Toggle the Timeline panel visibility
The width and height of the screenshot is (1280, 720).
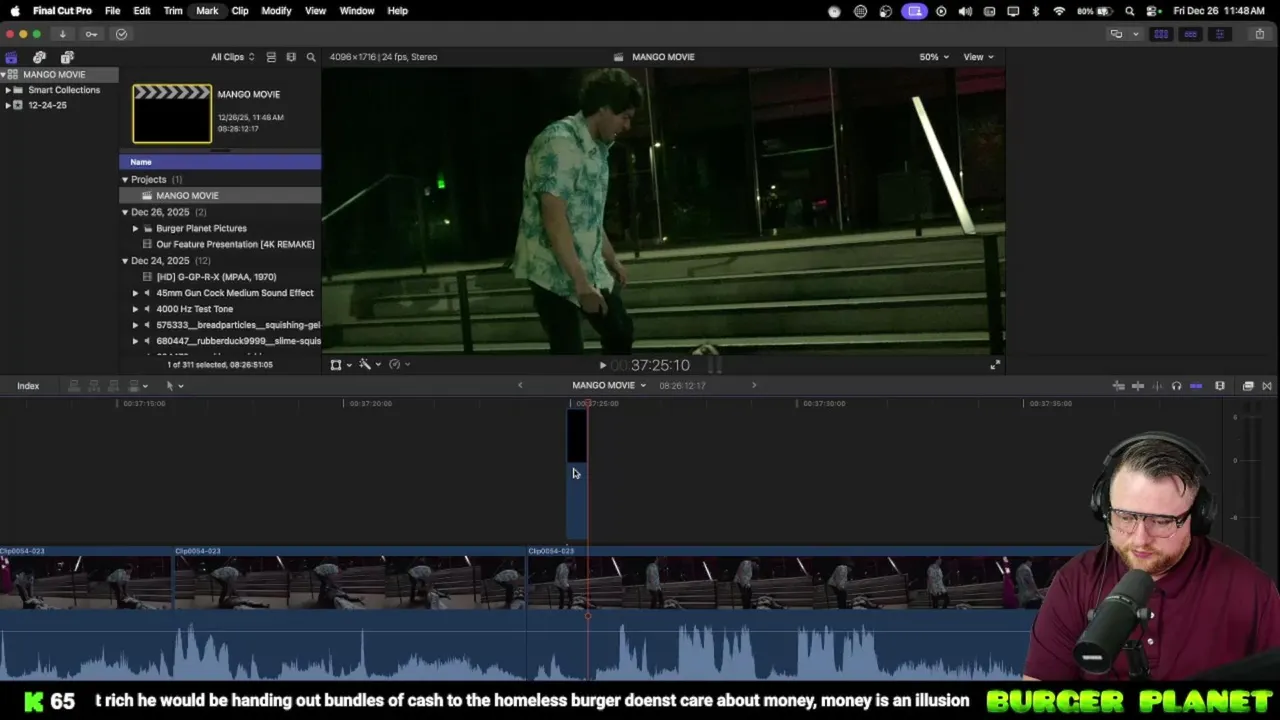pos(1190,34)
